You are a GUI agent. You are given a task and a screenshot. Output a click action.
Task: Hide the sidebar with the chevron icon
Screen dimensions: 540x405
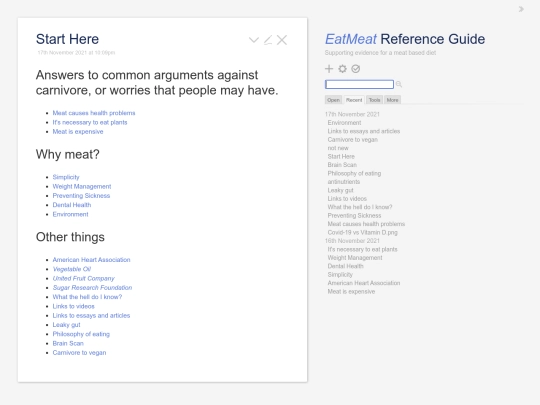pyautogui.click(x=521, y=9)
